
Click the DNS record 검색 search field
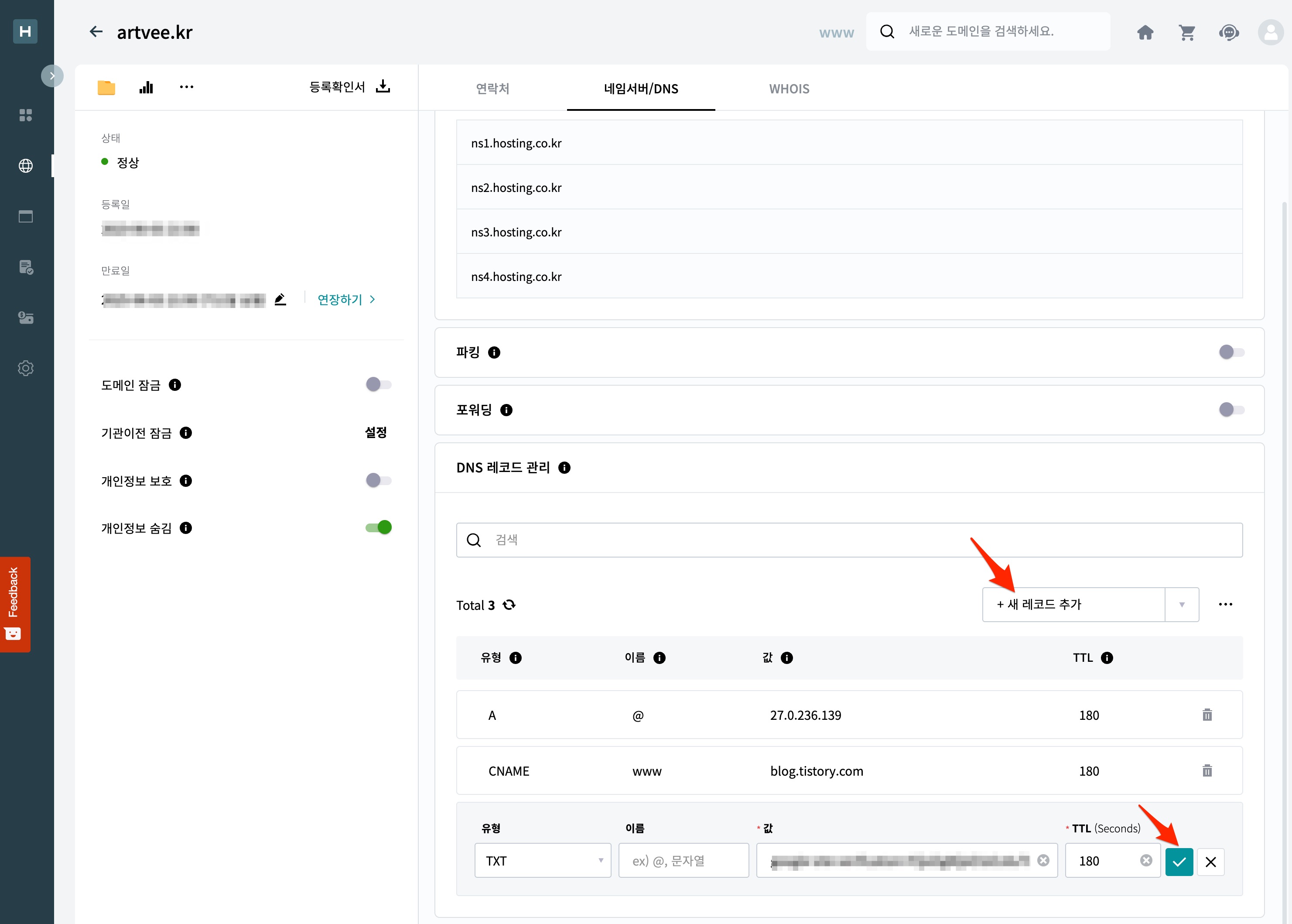click(849, 539)
